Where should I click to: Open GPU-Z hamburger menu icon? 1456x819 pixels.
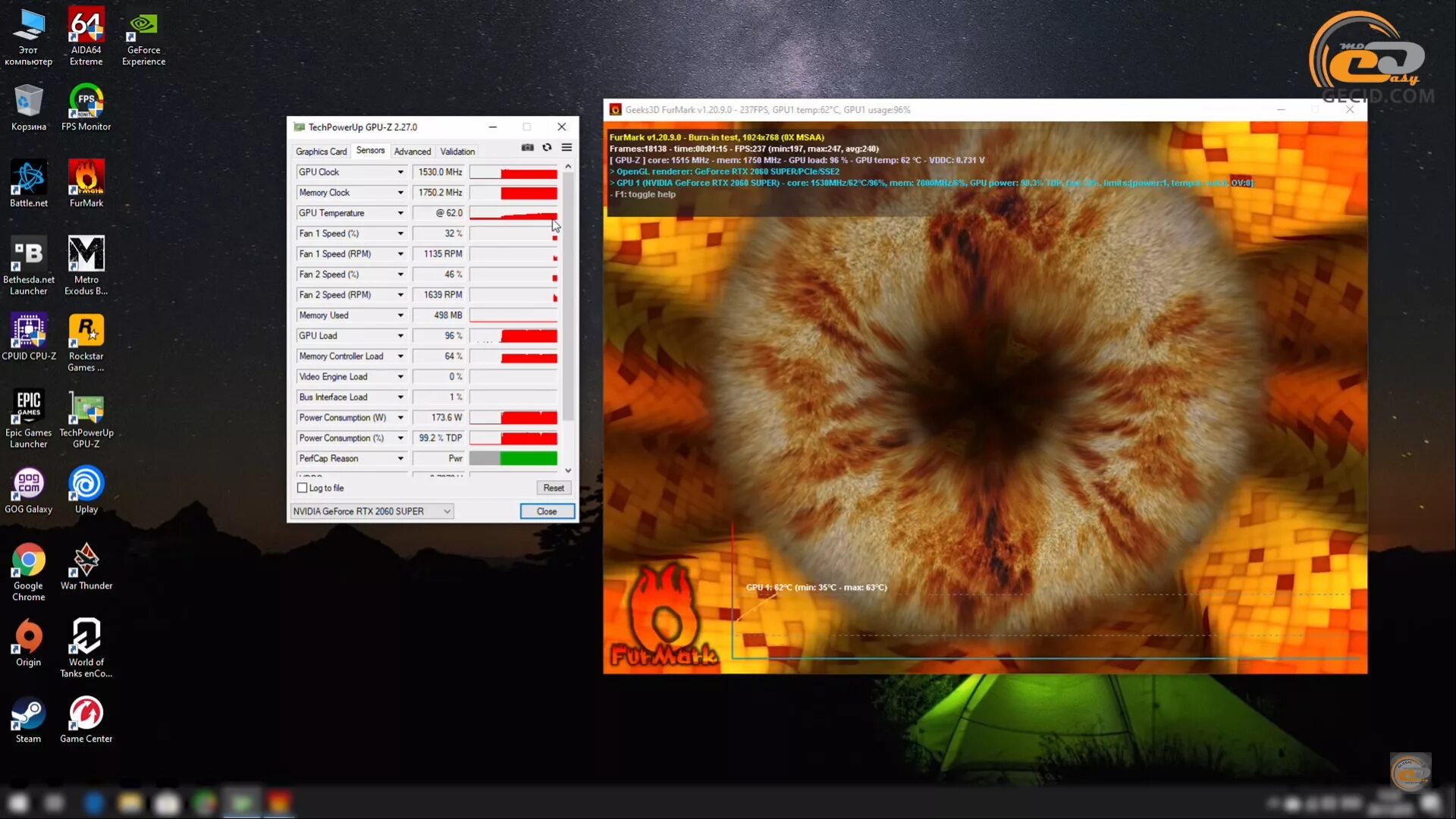(566, 147)
